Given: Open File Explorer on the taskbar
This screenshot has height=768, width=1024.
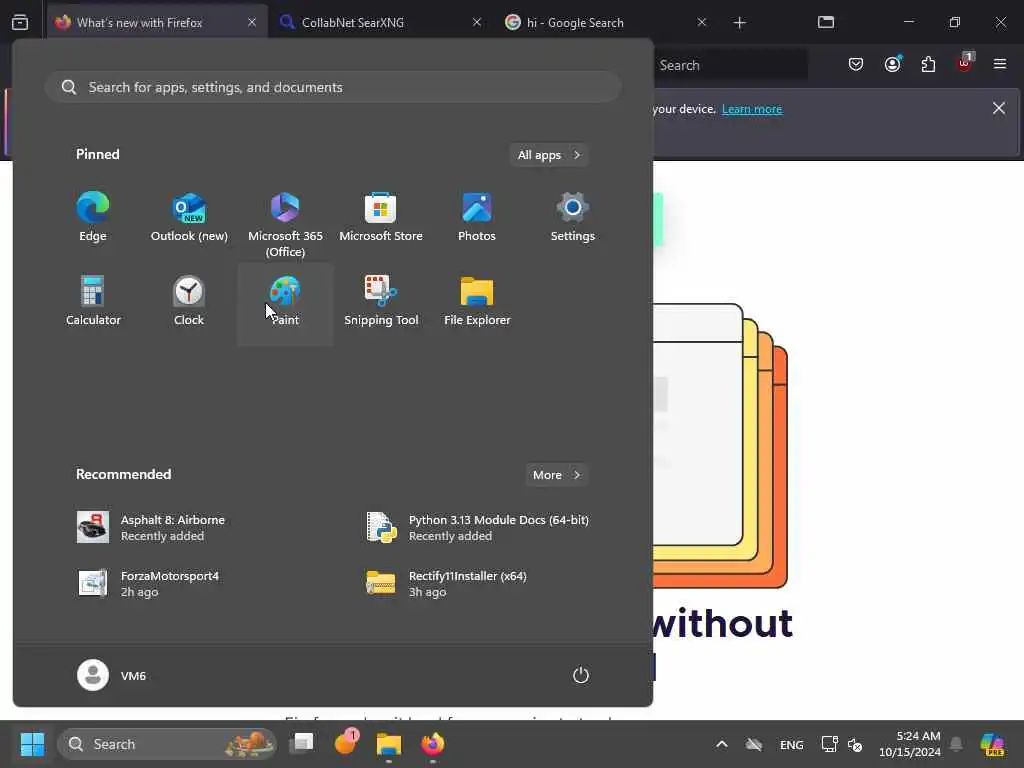Looking at the screenshot, I should [x=389, y=743].
